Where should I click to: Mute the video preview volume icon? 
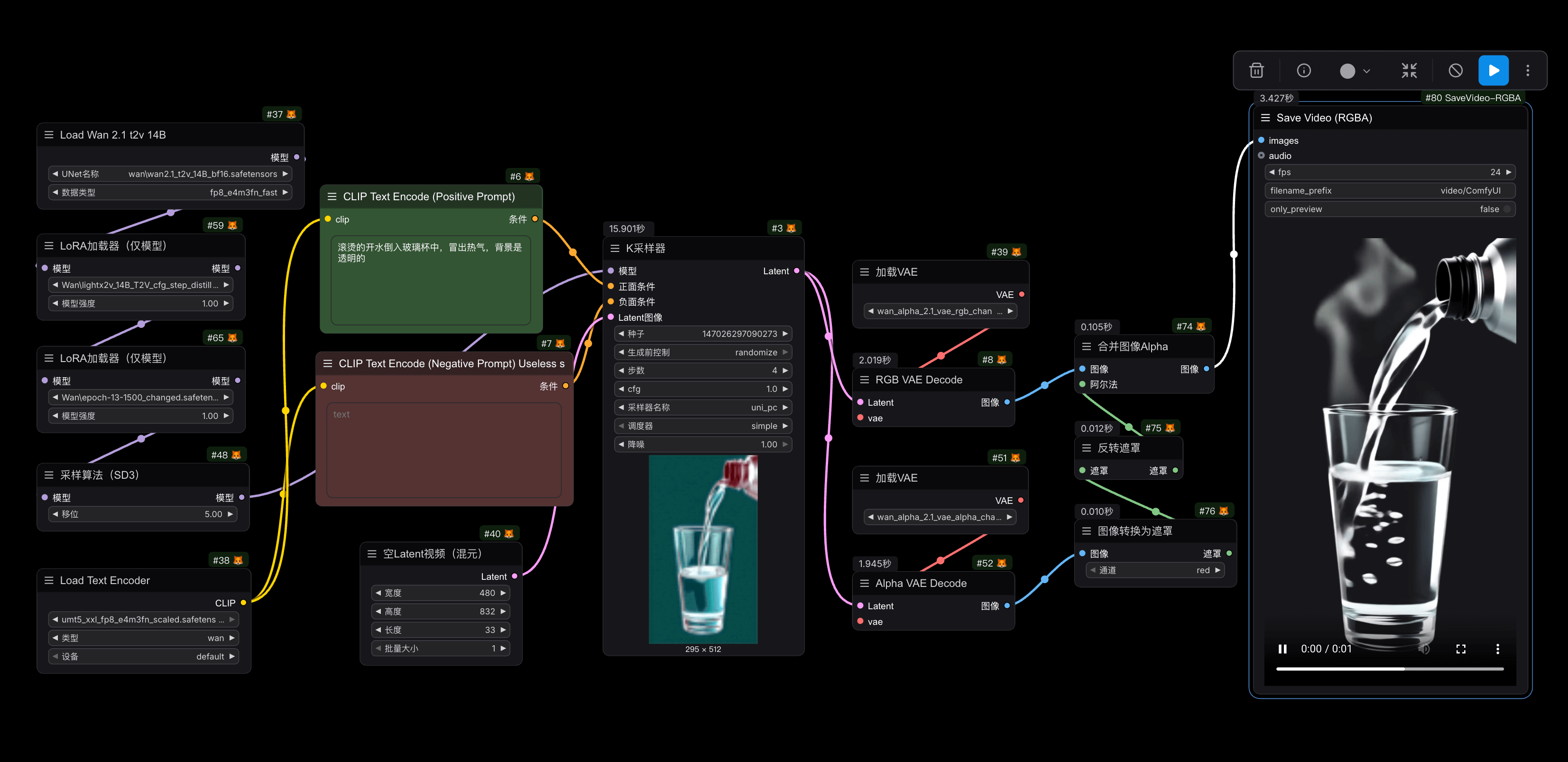(1424, 650)
